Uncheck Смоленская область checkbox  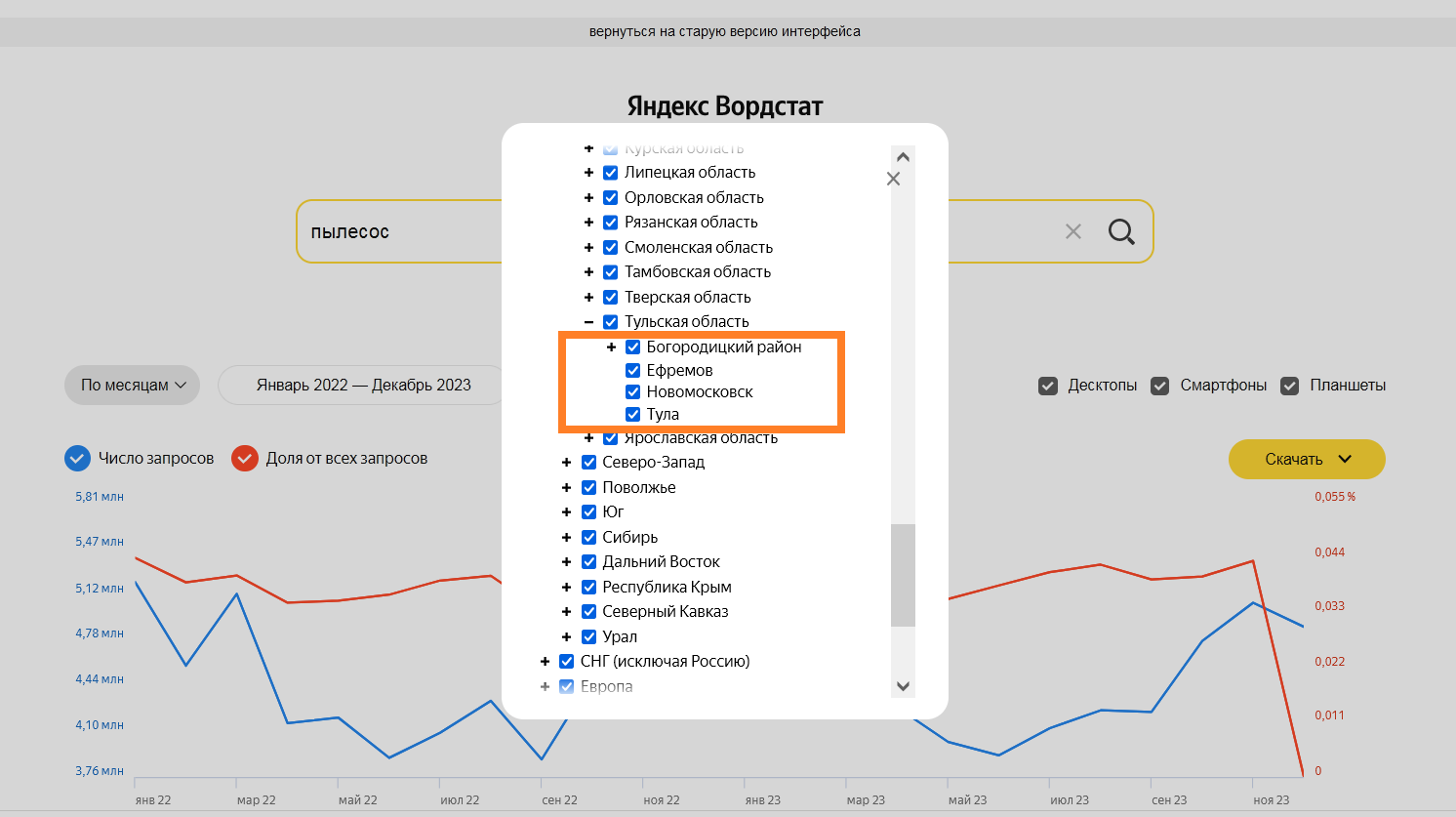610,248
